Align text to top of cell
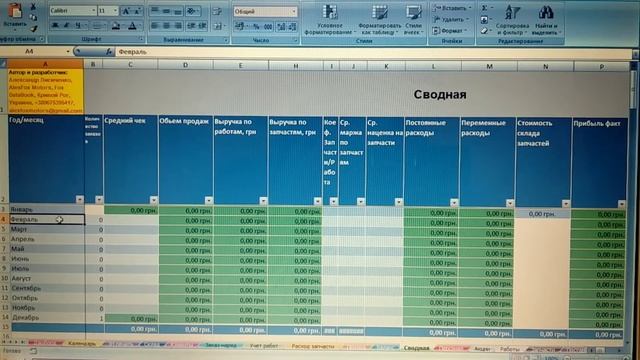The height and width of the screenshot is (360, 640). point(155,11)
